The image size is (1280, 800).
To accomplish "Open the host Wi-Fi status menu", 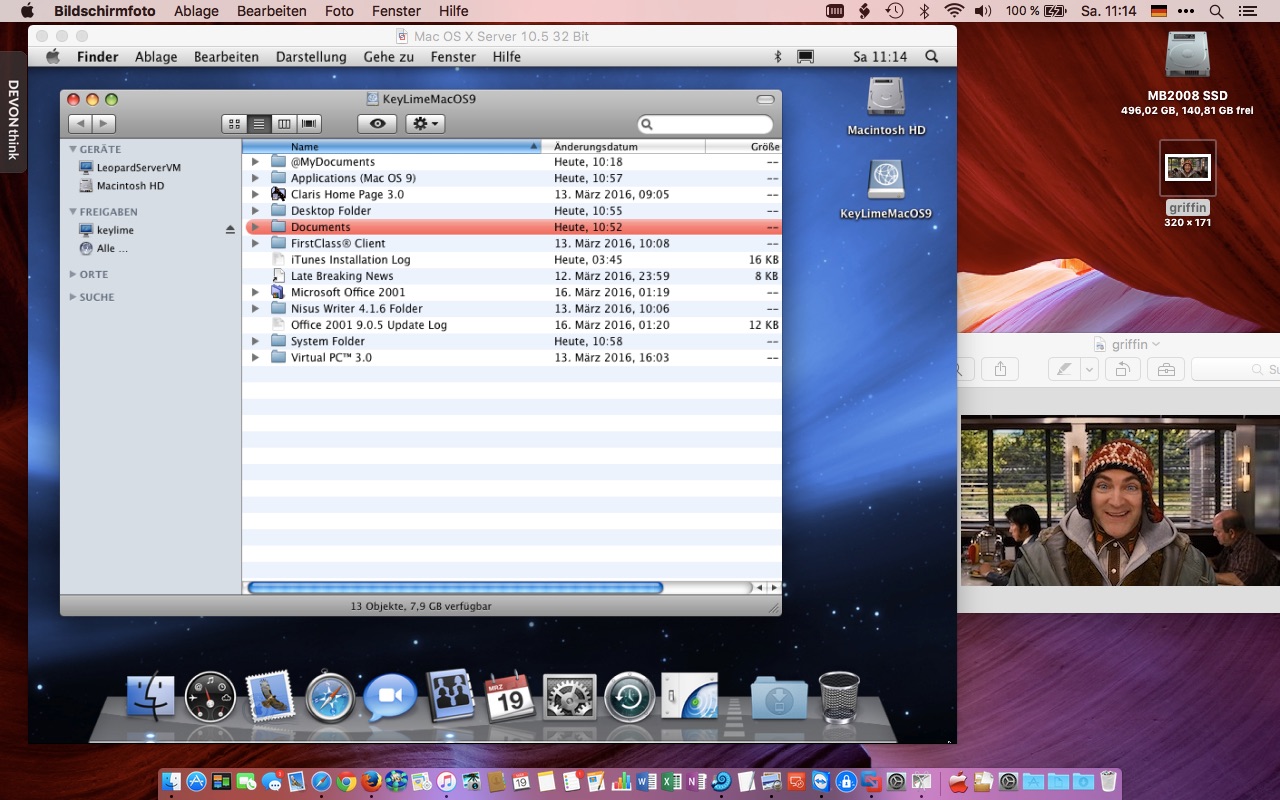I will 954,11.
